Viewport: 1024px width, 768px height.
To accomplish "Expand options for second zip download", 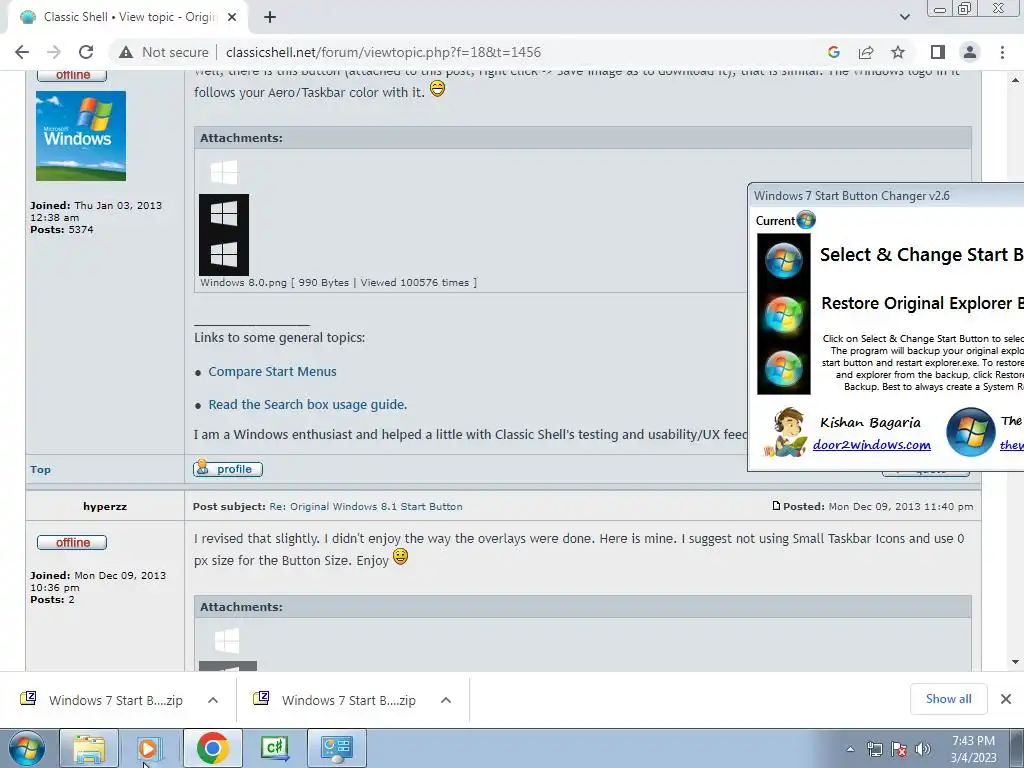I will [x=446, y=700].
